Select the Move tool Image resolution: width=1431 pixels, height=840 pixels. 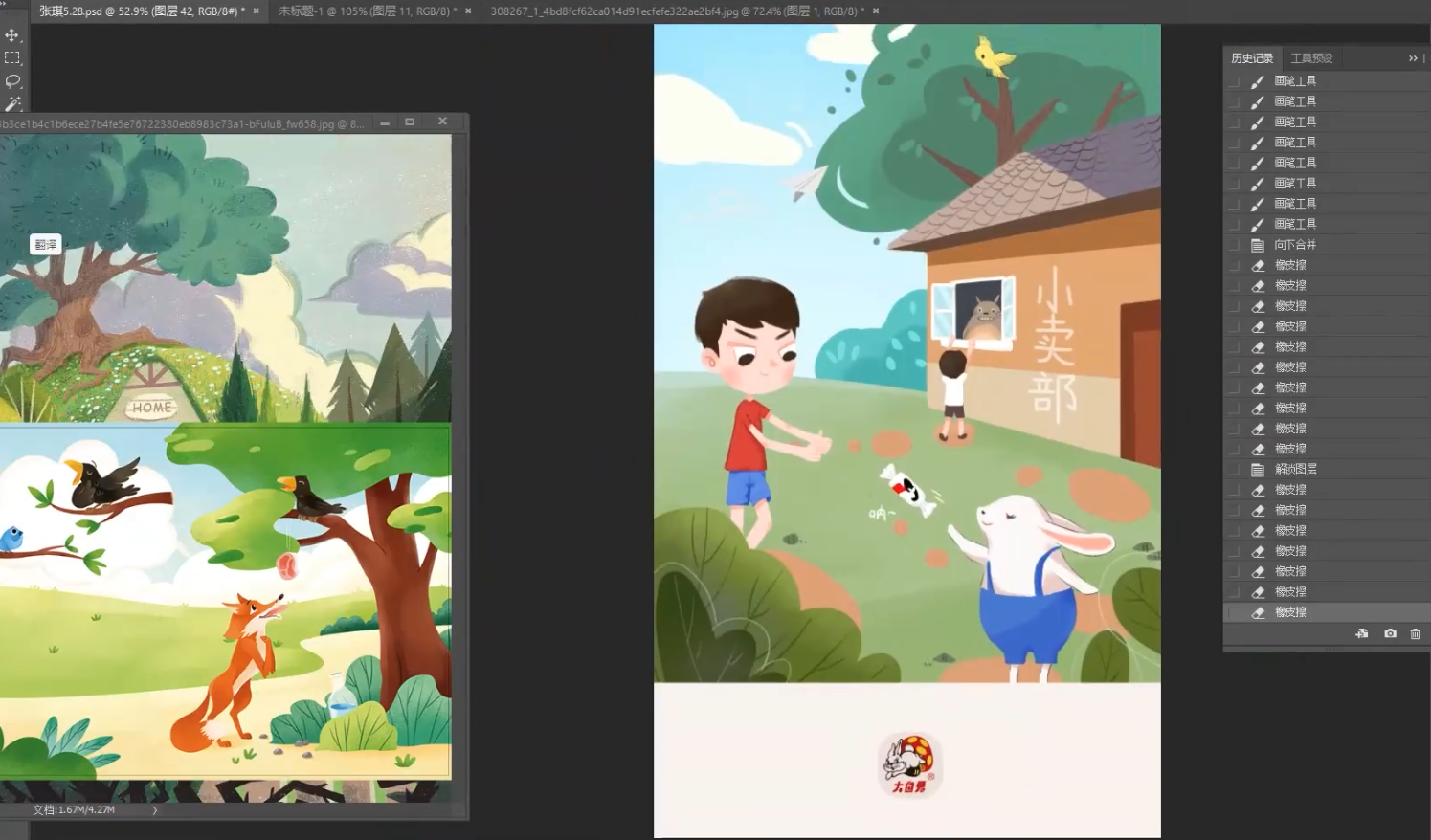pyautogui.click(x=12, y=35)
